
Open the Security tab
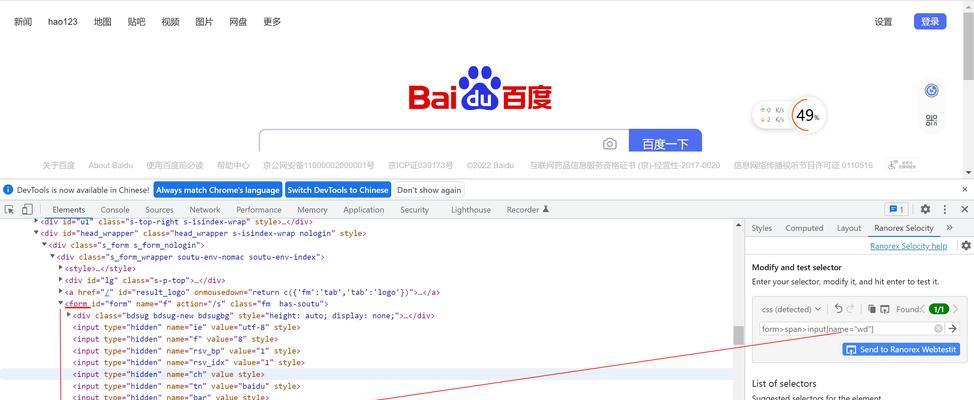coord(414,210)
